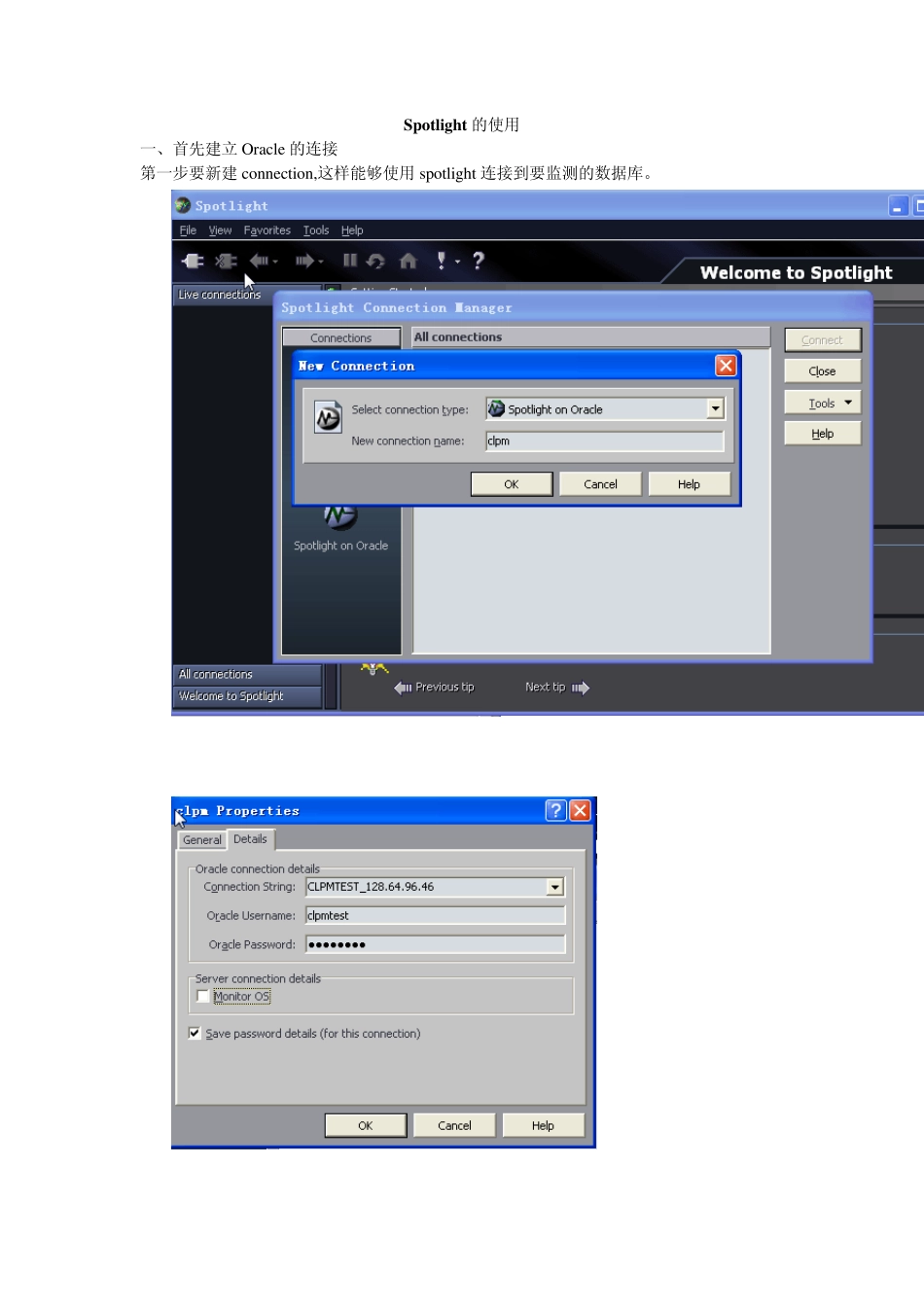924x1307 pixels.
Task: Open the File menu
Action: (188, 230)
